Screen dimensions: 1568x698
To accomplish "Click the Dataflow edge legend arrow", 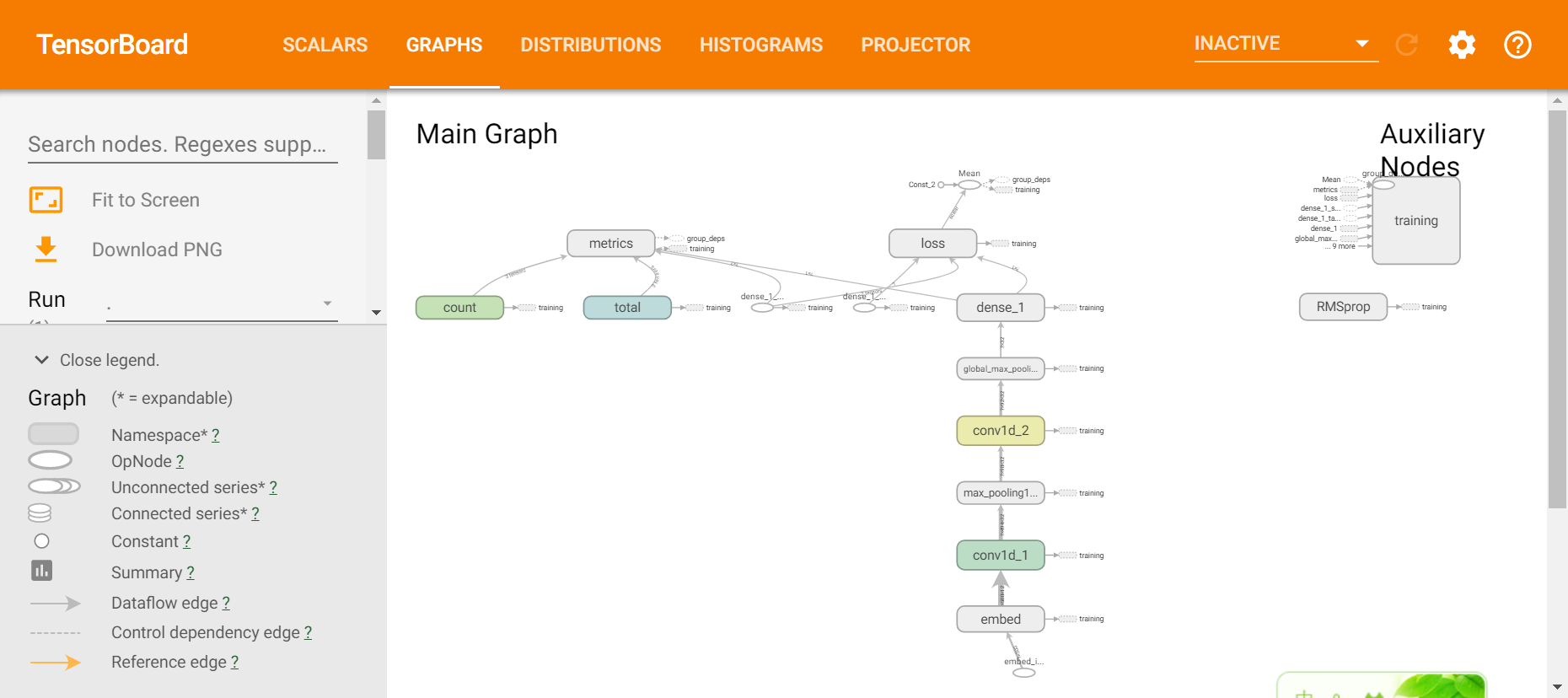I will coord(55,604).
